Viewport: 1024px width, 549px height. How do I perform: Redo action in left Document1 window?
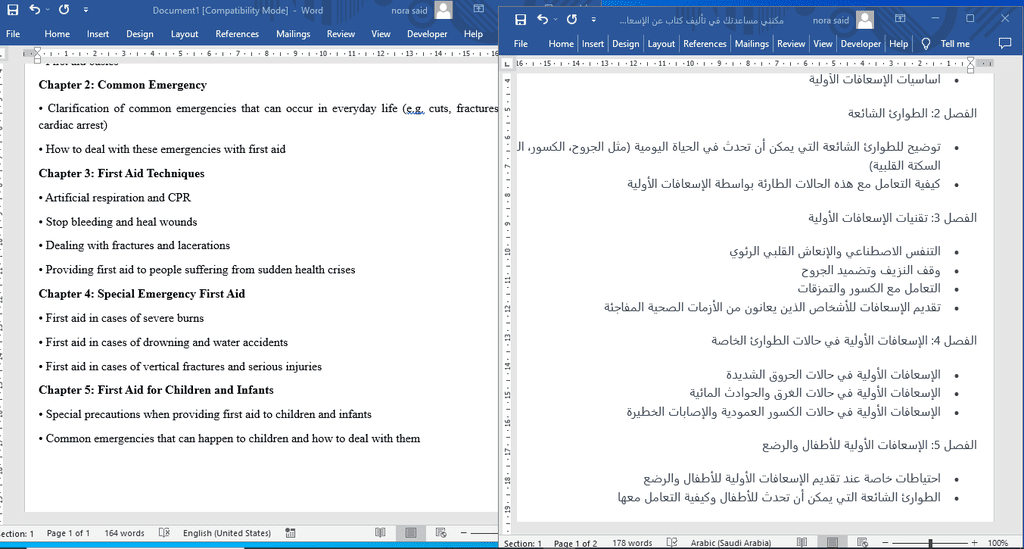63,10
